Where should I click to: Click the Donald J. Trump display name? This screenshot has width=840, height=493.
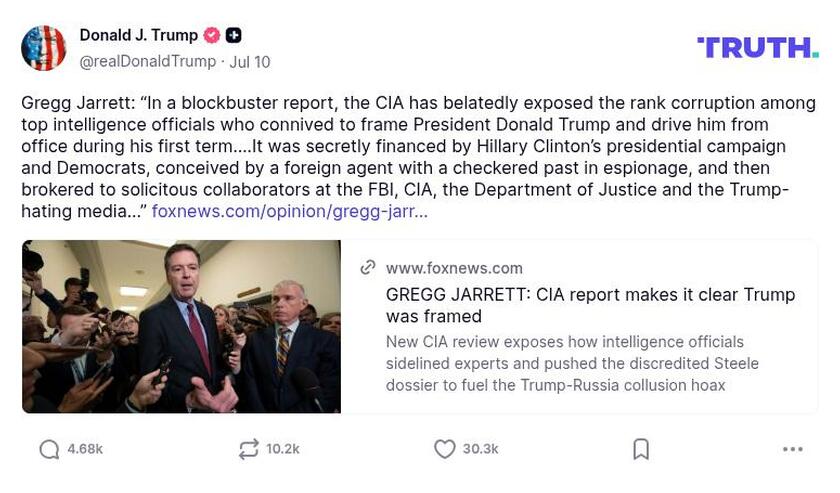point(138,35)
